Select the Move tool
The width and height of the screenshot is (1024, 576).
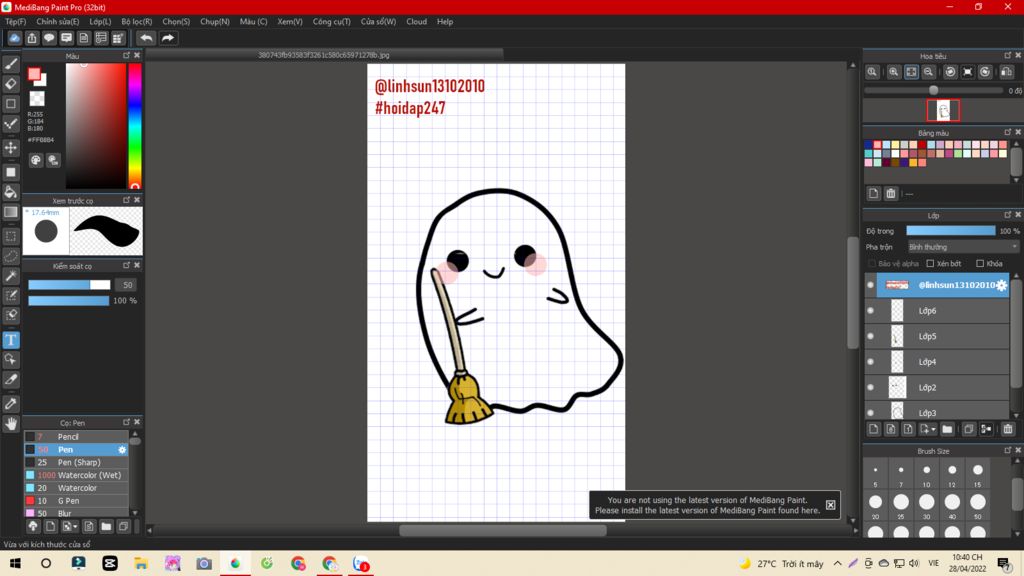pos(11,148)
